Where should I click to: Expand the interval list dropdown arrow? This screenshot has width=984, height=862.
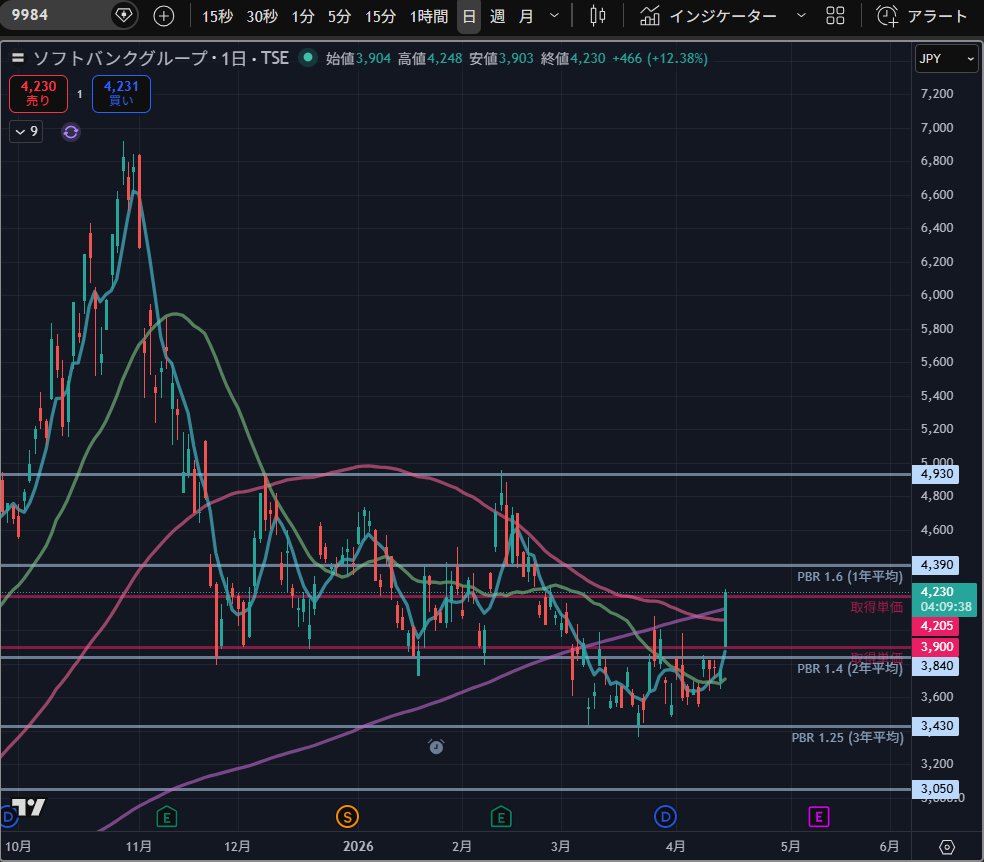pos(554,16)
